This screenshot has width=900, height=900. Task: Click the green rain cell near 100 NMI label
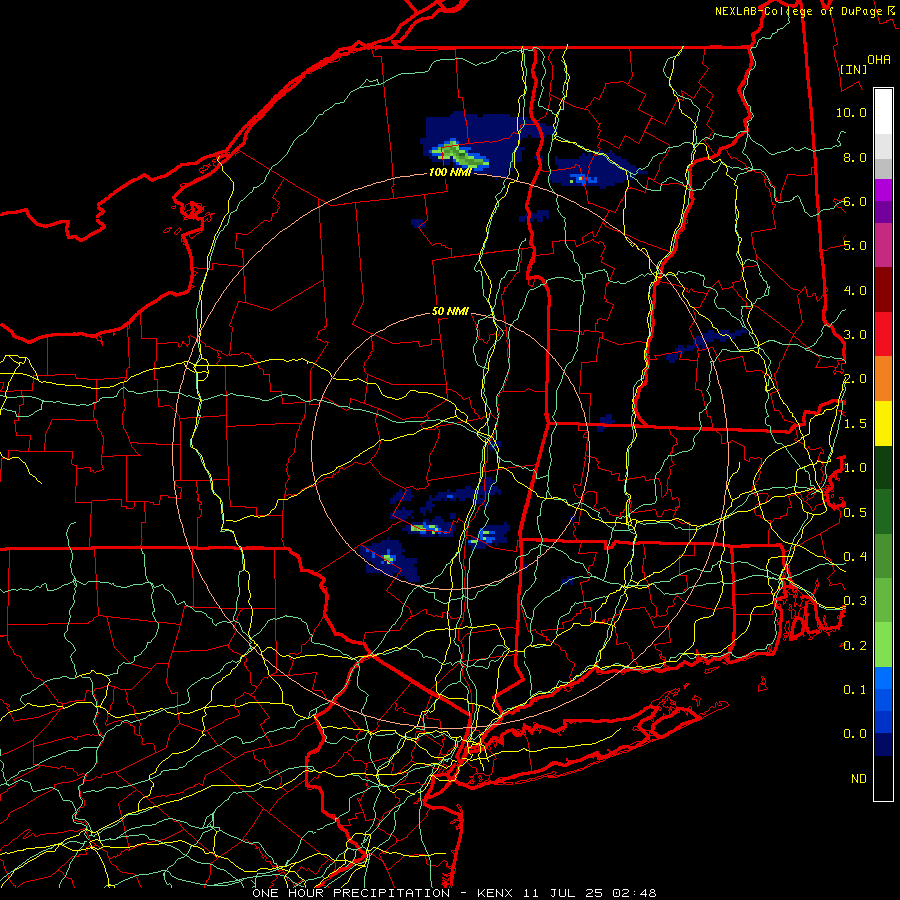pyautogui.click(x=459, y=155)
